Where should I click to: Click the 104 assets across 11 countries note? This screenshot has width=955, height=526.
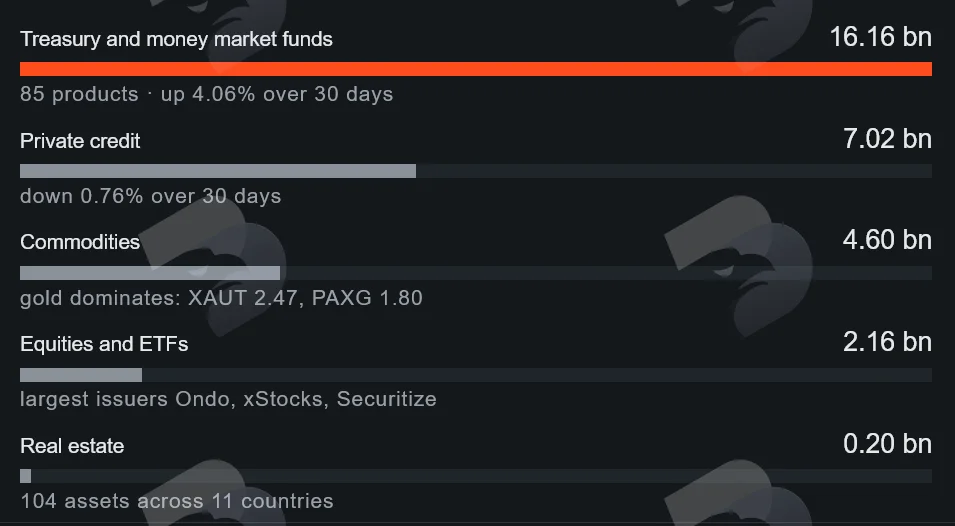click(x=177, y=501)
